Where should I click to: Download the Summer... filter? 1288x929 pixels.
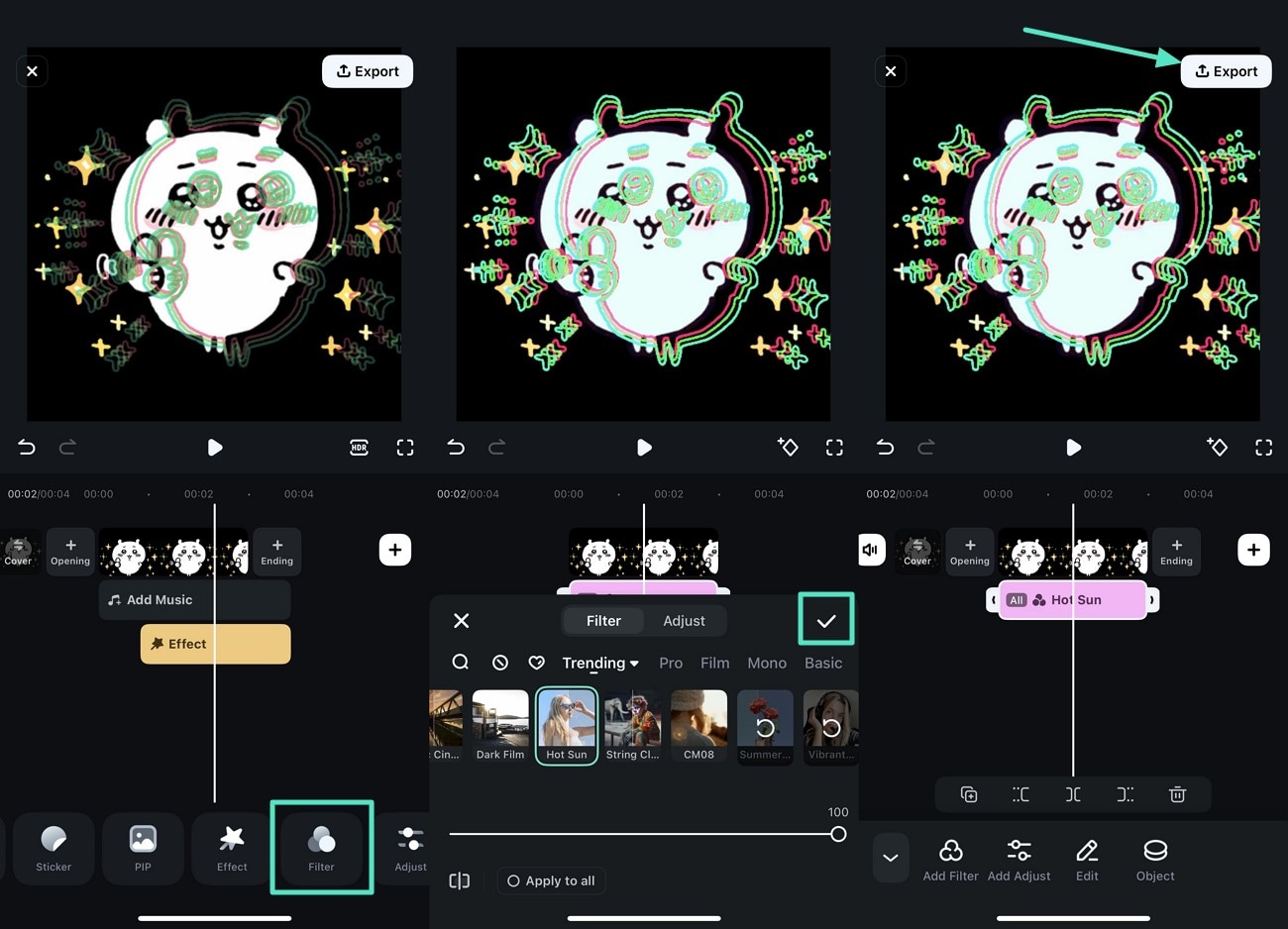click(x=765, y=726)
